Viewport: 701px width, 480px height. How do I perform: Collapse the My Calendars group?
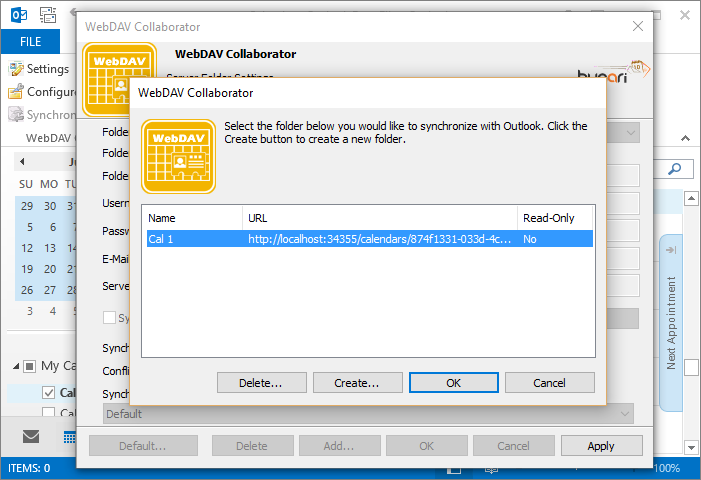[16, 366]
